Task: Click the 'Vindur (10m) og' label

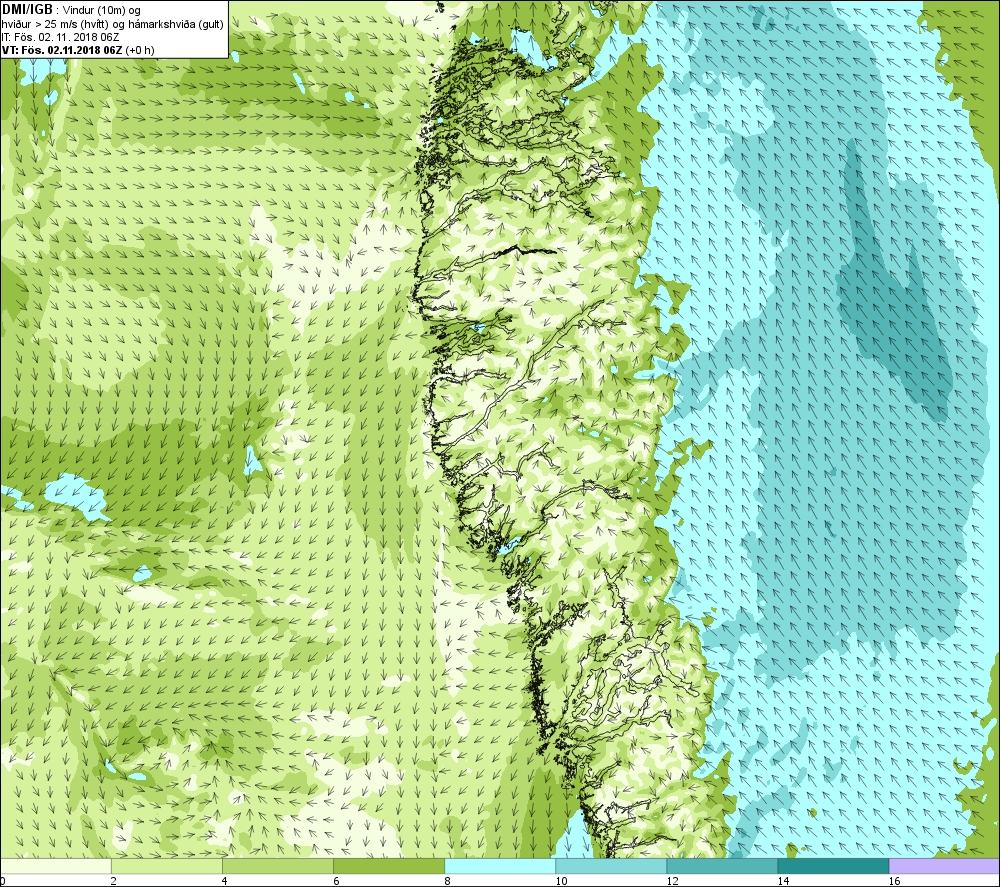Action: (x=102, y=10)
